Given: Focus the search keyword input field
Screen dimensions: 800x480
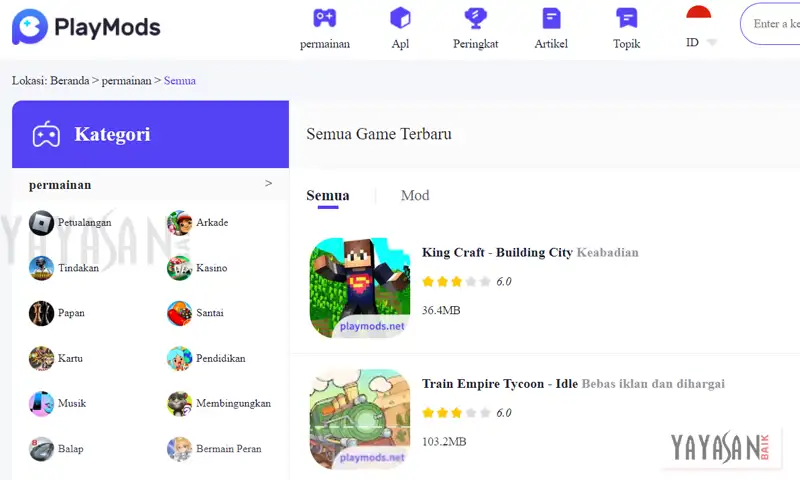Looking at the screenshot, I should [x=770, y=23].
